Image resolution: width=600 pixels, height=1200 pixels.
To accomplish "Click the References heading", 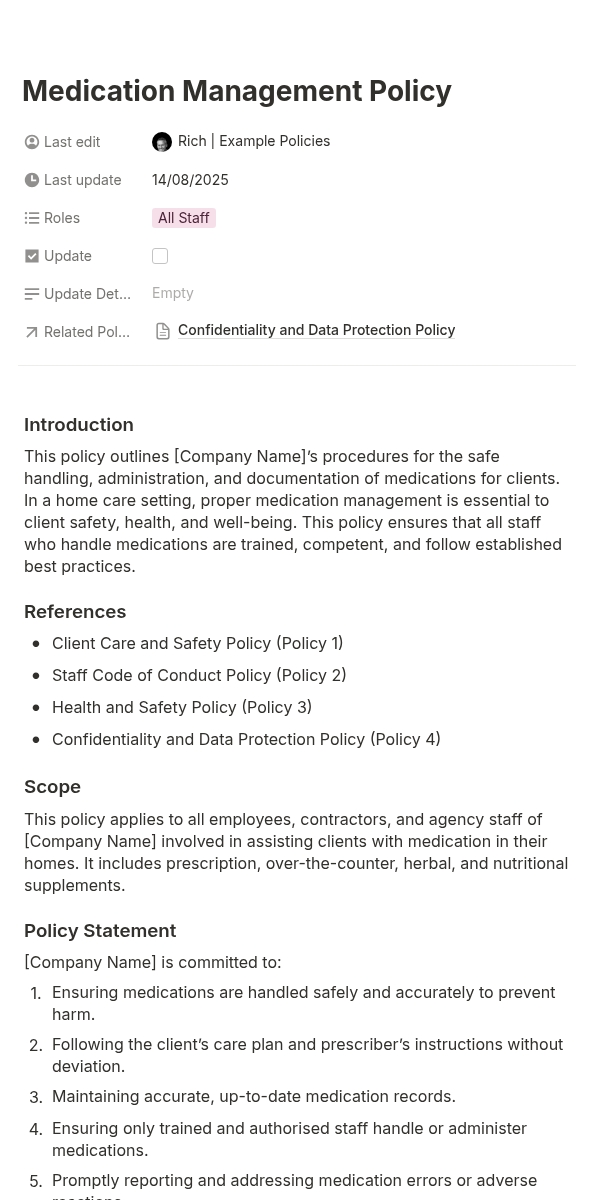I will coord(75,612).
